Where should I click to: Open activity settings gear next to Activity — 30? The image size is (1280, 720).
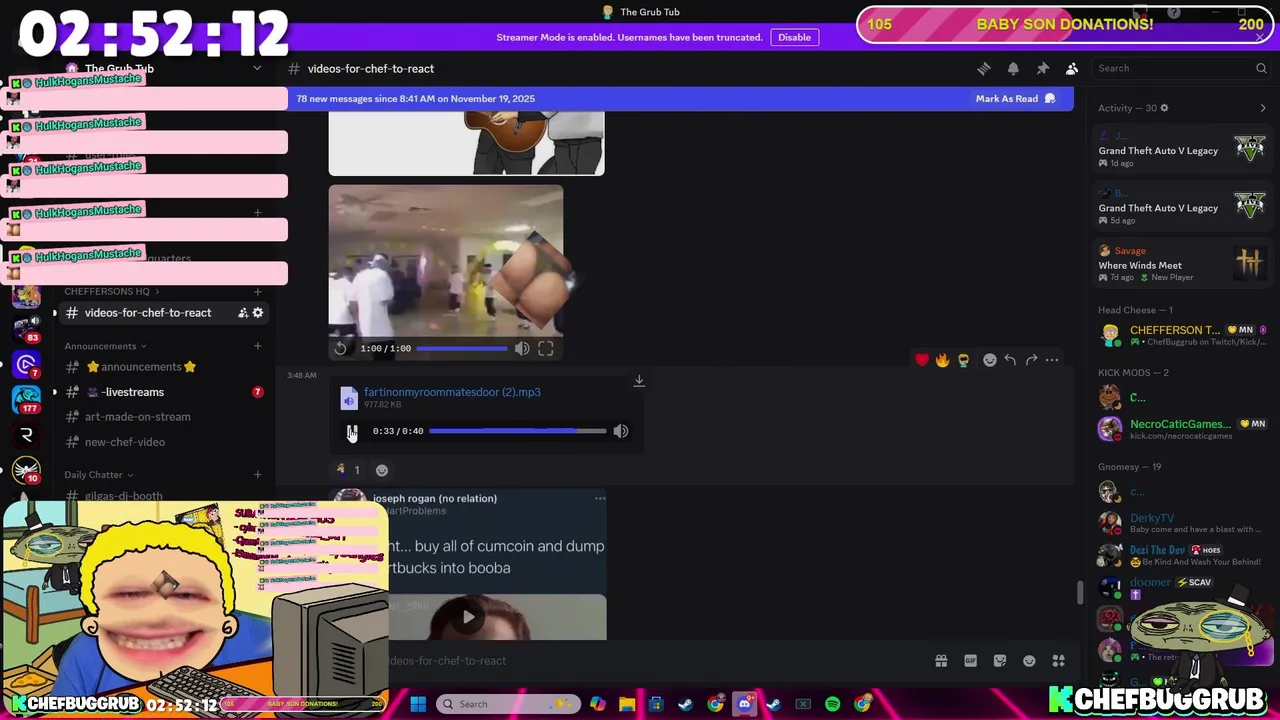click(1164, 108)
